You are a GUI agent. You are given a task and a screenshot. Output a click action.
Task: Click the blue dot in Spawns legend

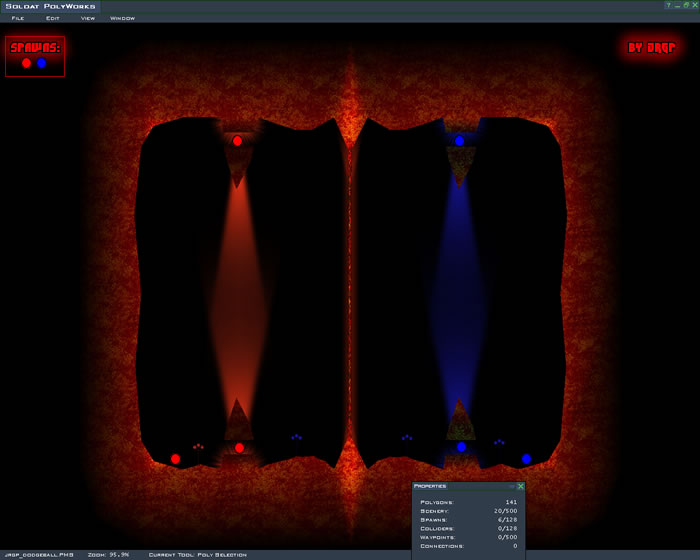point(41,63)
